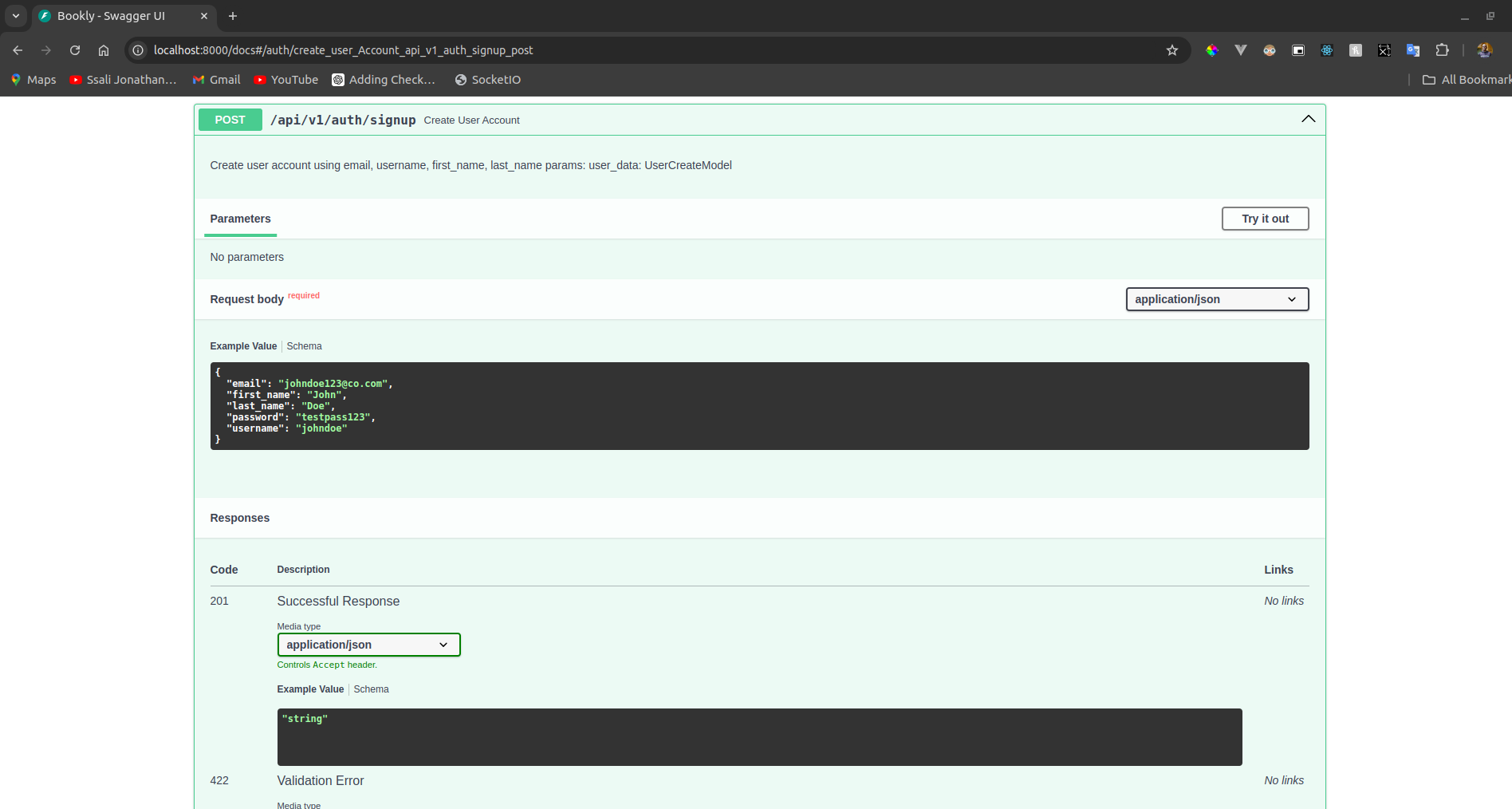Open the Gmail bookmark
Image resolution: width=1512 pixels, height=809 pixels.
pos(216,79)
